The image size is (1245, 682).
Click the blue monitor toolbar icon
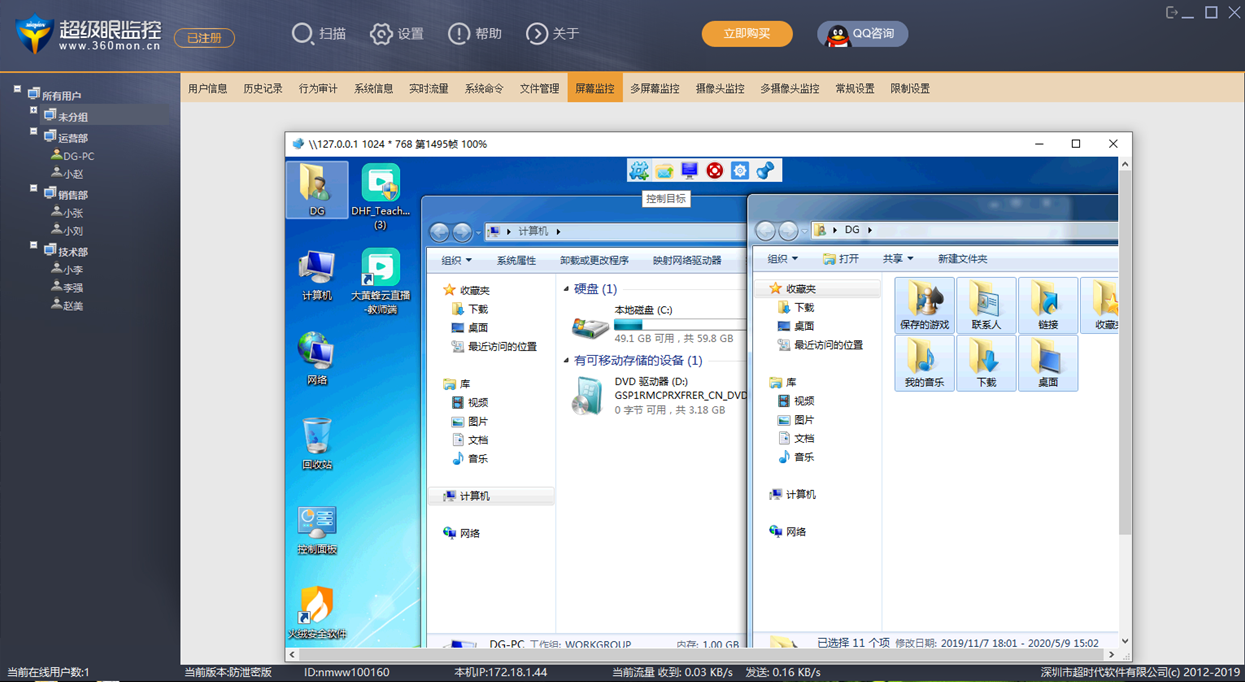point(689,171)
